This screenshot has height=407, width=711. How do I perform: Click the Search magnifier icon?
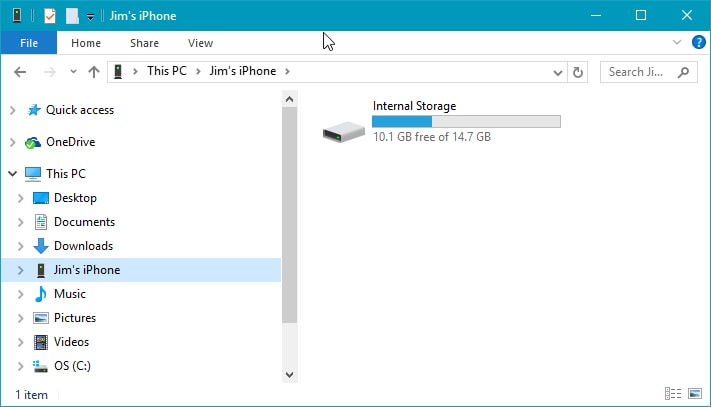point(684,72)
